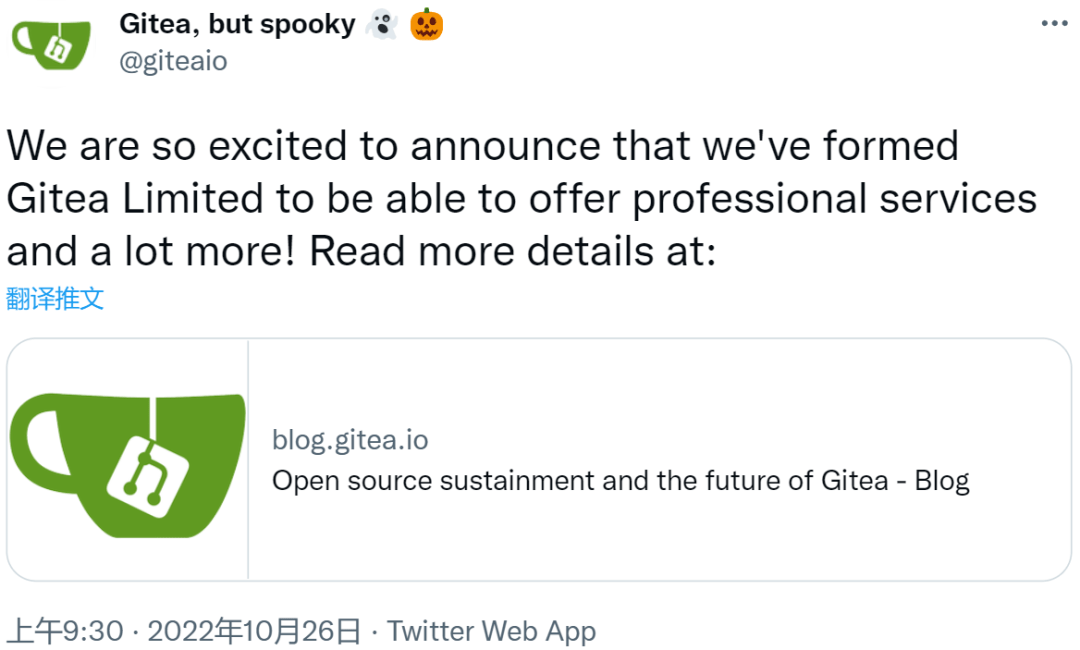Open the blog.gitea.io link preview card
Image resolution: width=1080 pixels, height=650 pixels.
click(540, 455)
